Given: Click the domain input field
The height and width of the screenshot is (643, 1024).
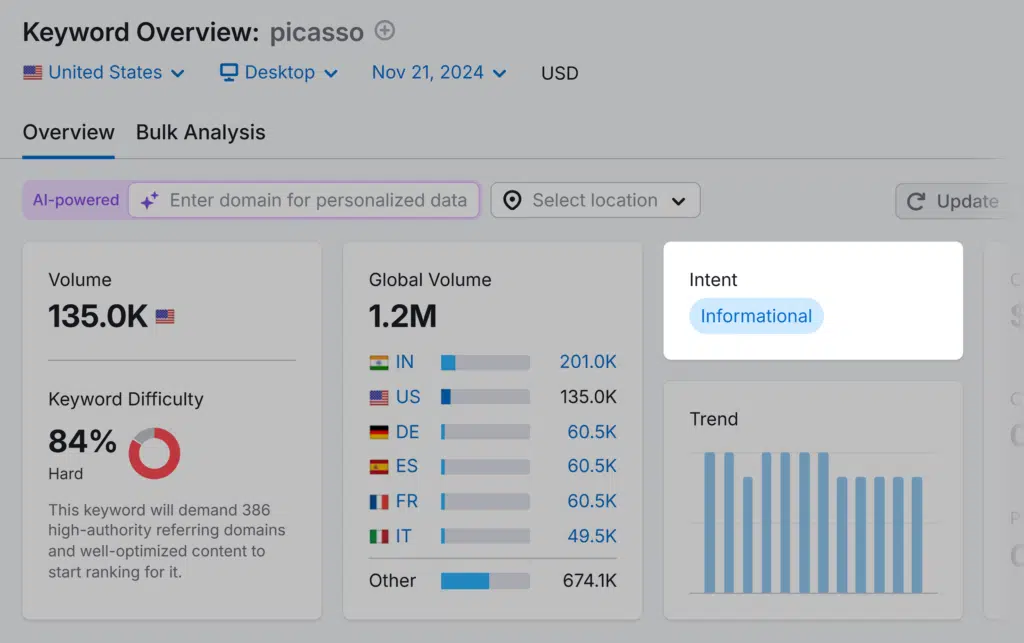Looking at the screenshot, I should (x=318, y=201).
